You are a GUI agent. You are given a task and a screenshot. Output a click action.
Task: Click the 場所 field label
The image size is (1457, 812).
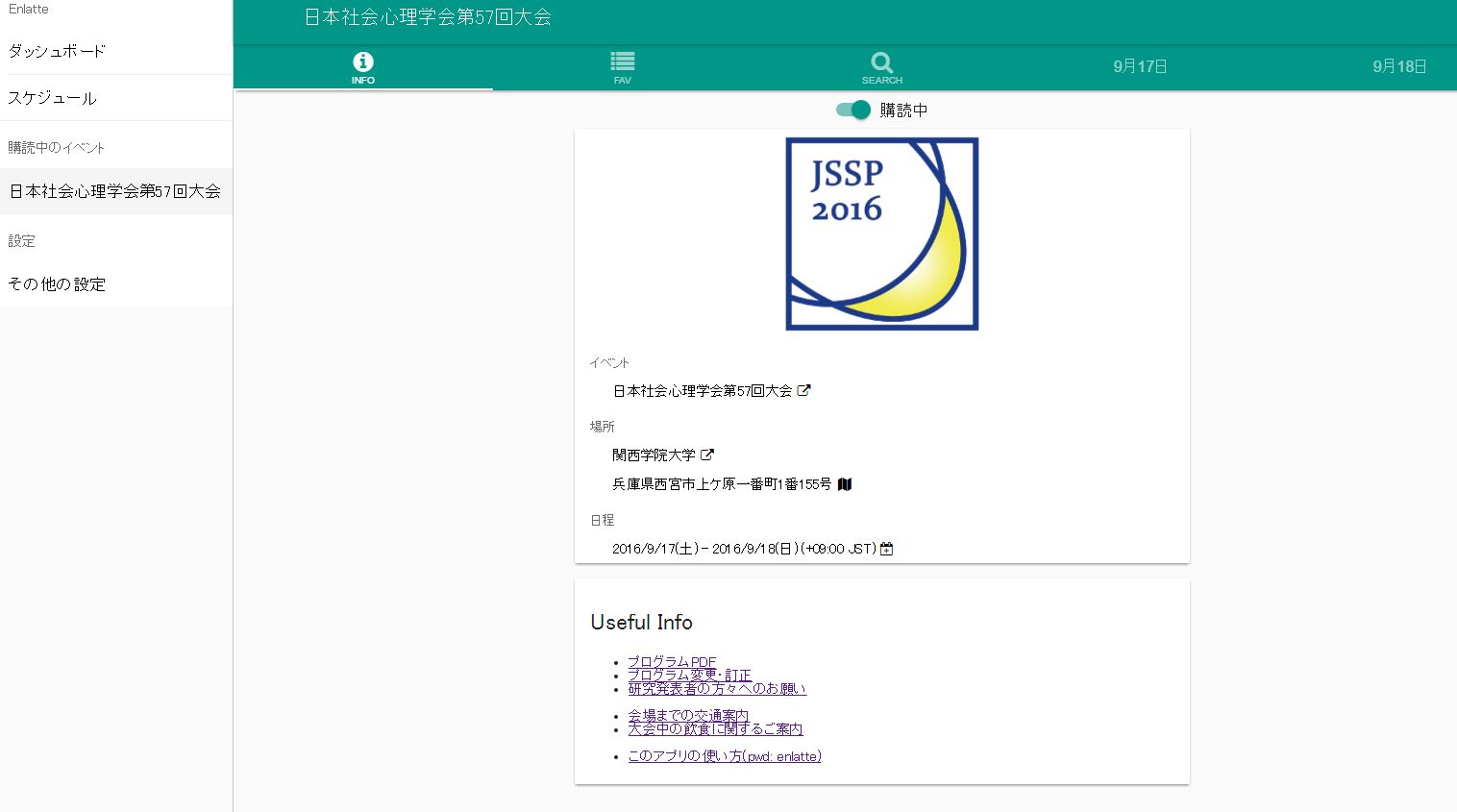[x=602, y=426]
